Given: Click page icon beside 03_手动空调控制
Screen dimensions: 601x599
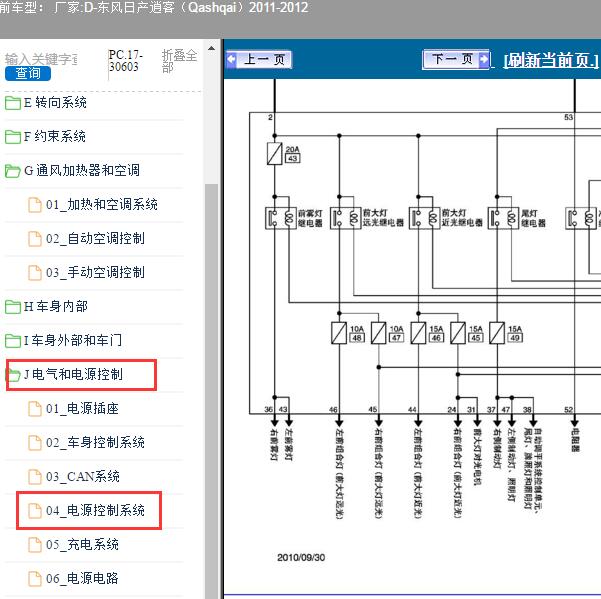Looking at the screenshot, I should click(35, 272).
